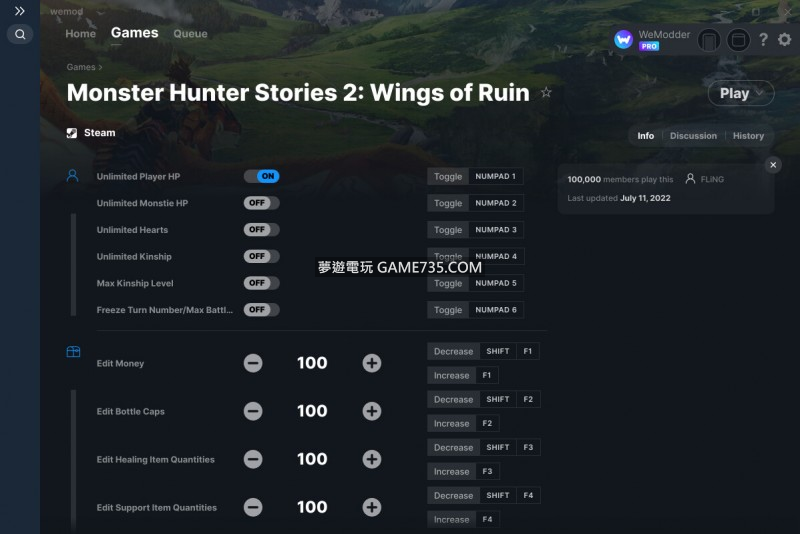The width and height of the screenshot is (800, 534).
Task: Click the Edit Healing Item Quantities value
Action: [312, 459]
